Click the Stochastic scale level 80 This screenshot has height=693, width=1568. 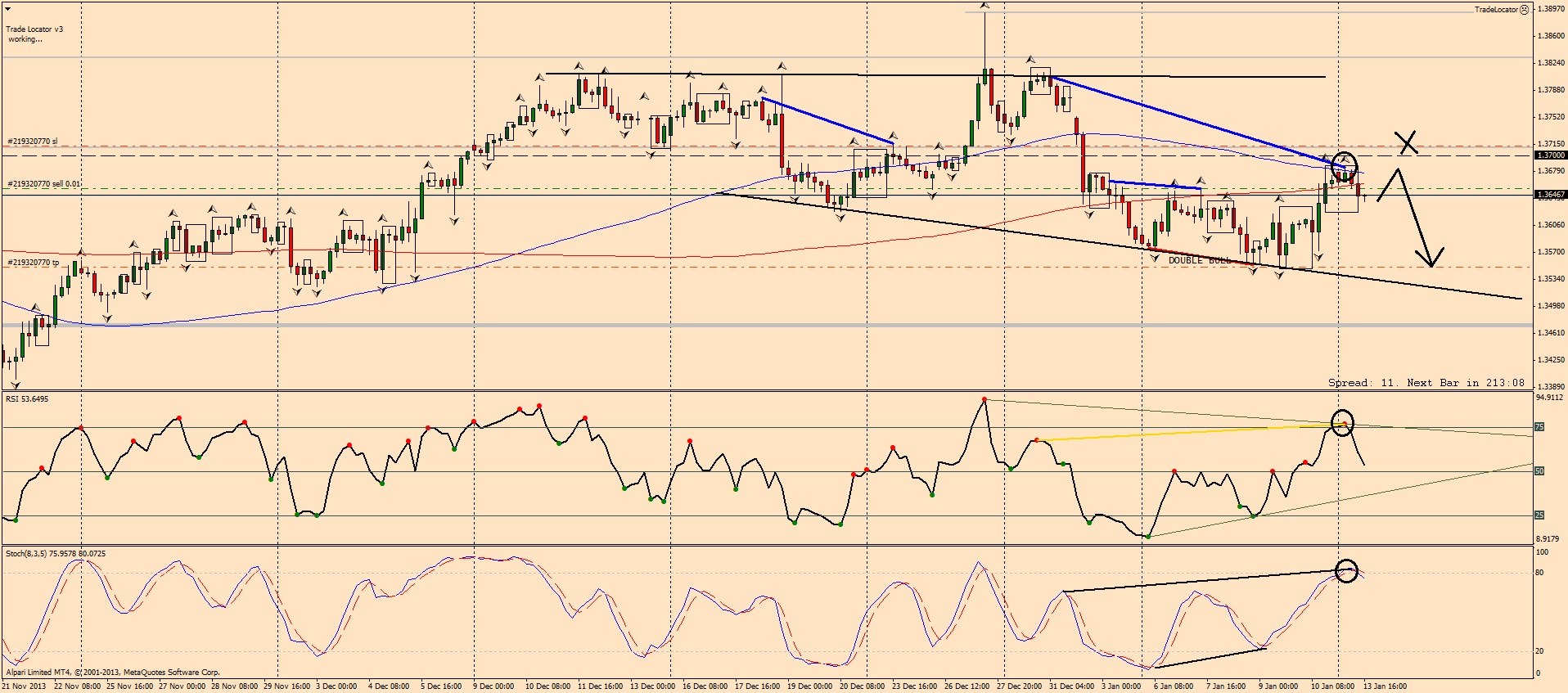(1540, 573)
